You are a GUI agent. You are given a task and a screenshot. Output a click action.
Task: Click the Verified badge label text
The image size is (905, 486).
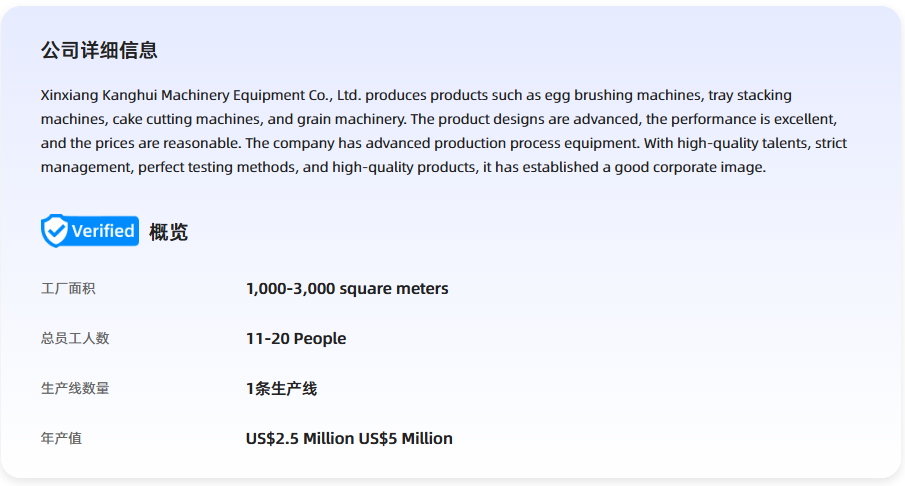click(103, 231)
